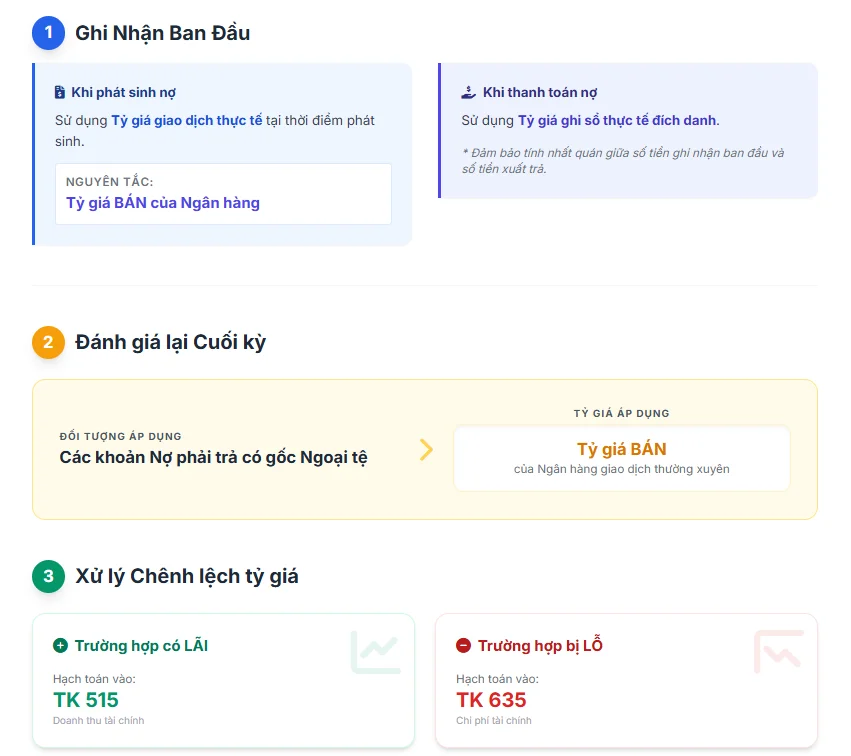Click the Tỷ giá BÁN của Ngân hàng rule box
This screenshot has height=756, width=851.
223,194
